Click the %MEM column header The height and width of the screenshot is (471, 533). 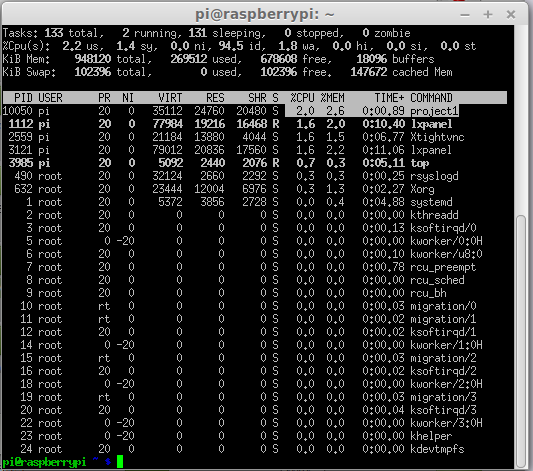coord(332,98)
